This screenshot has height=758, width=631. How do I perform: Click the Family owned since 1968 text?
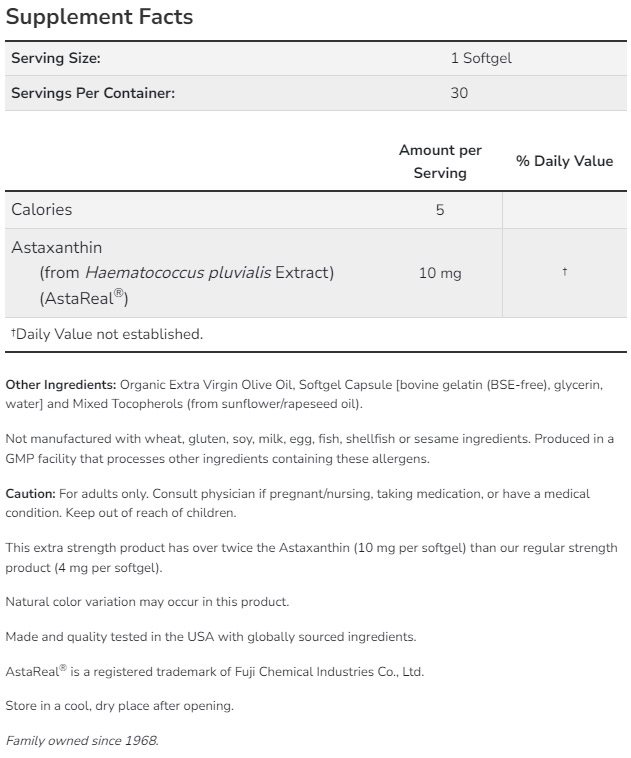pyautogui.click(x=82, y=741)
